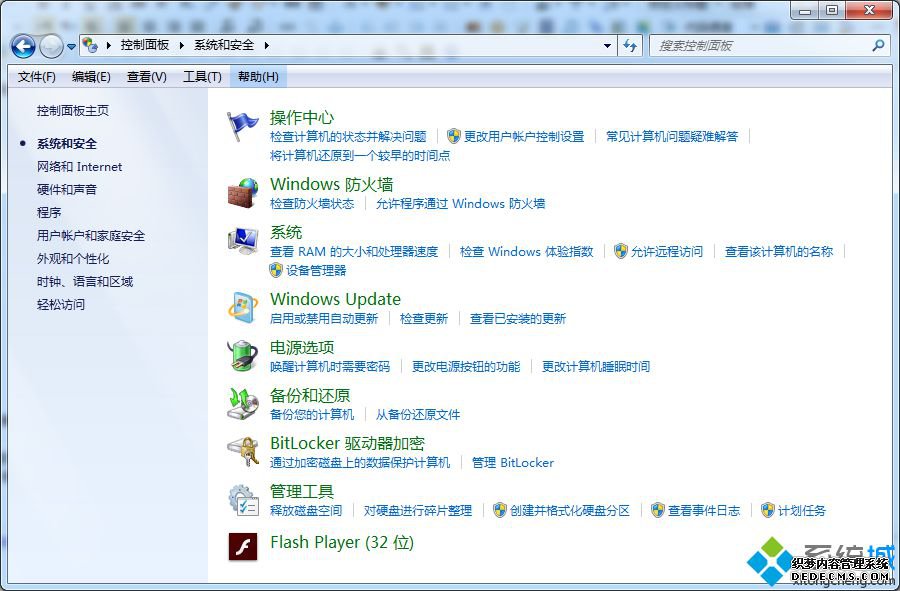
Task: Click the refresh button beside address bar
Action: click(x=631, y=45)
